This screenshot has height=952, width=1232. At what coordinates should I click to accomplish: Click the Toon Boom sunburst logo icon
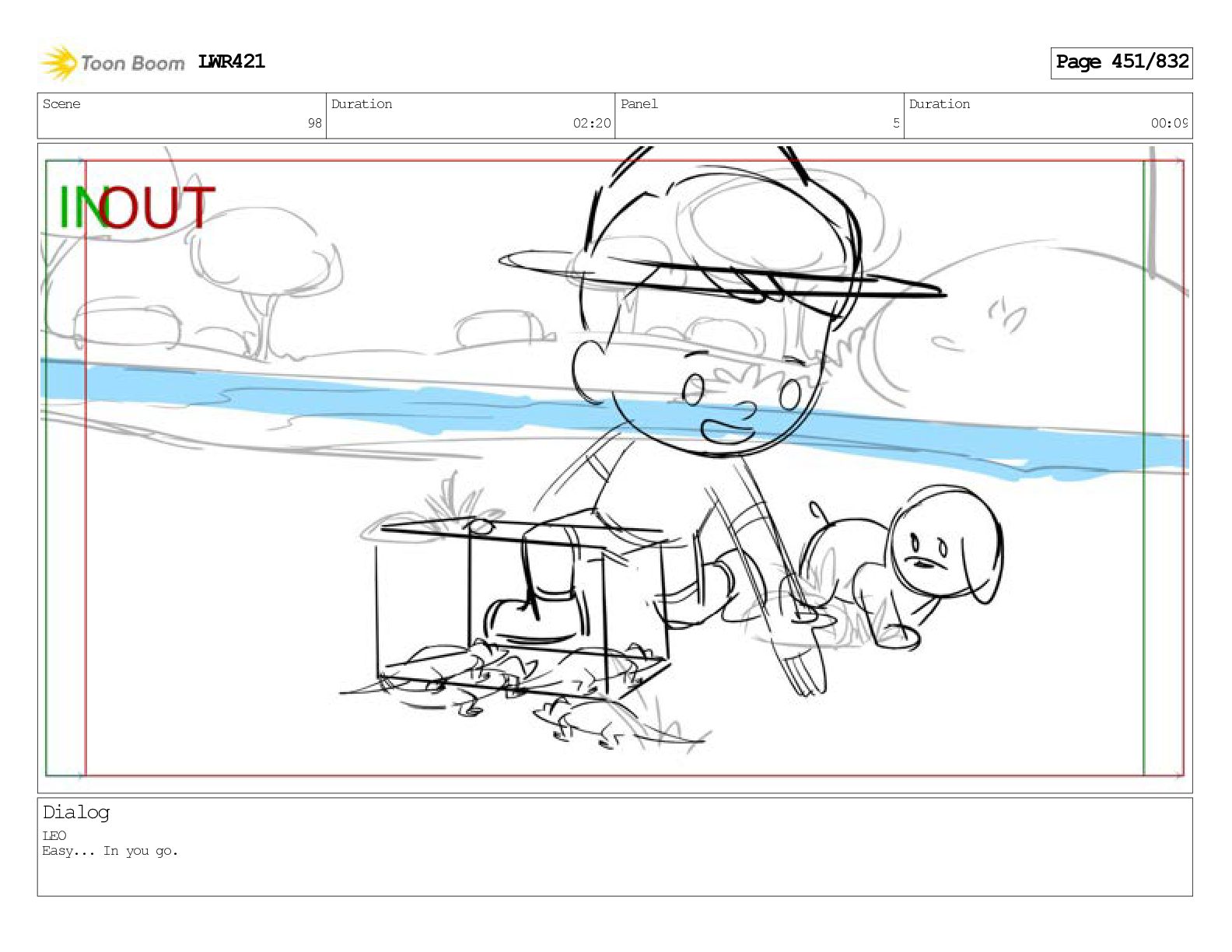58,63
